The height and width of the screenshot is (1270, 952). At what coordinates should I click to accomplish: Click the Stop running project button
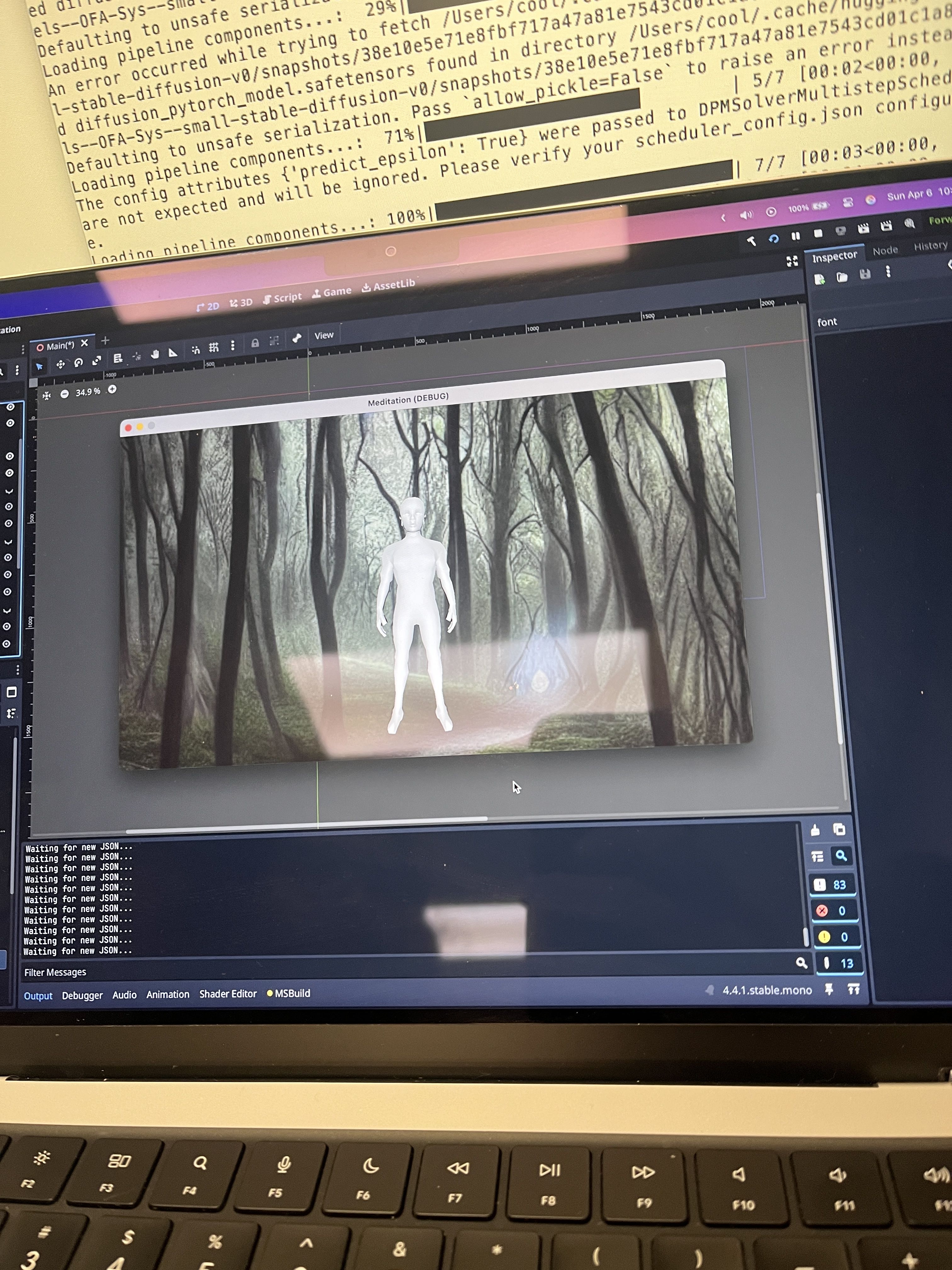click(818, 233)
